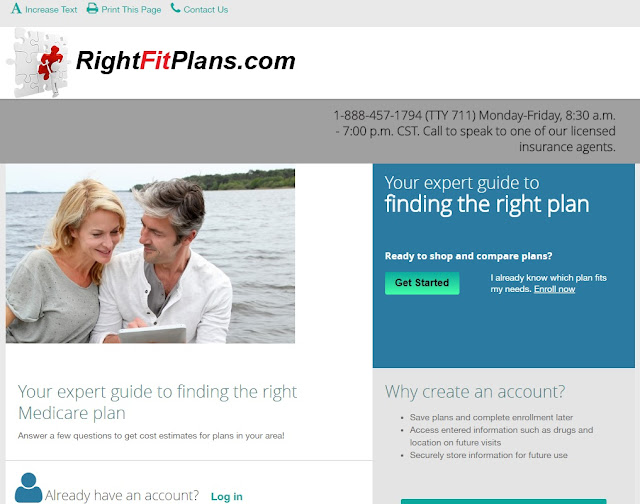This screenshot has height=504, width=640.
Task: Select Print This Page link
Action: [x=131, y=9]
